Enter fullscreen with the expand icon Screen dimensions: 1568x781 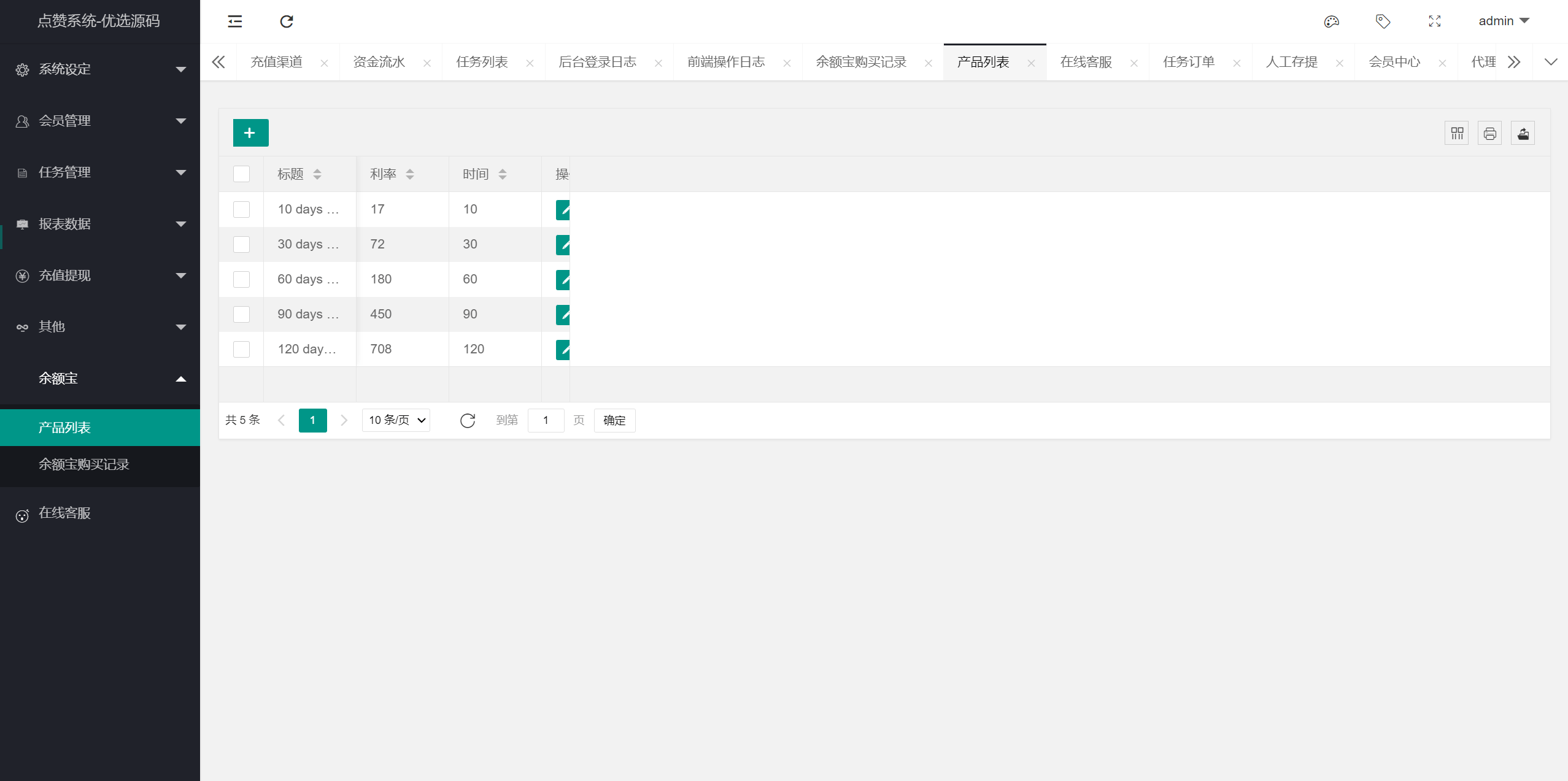pyautogui.click(x=1434, y=21)
